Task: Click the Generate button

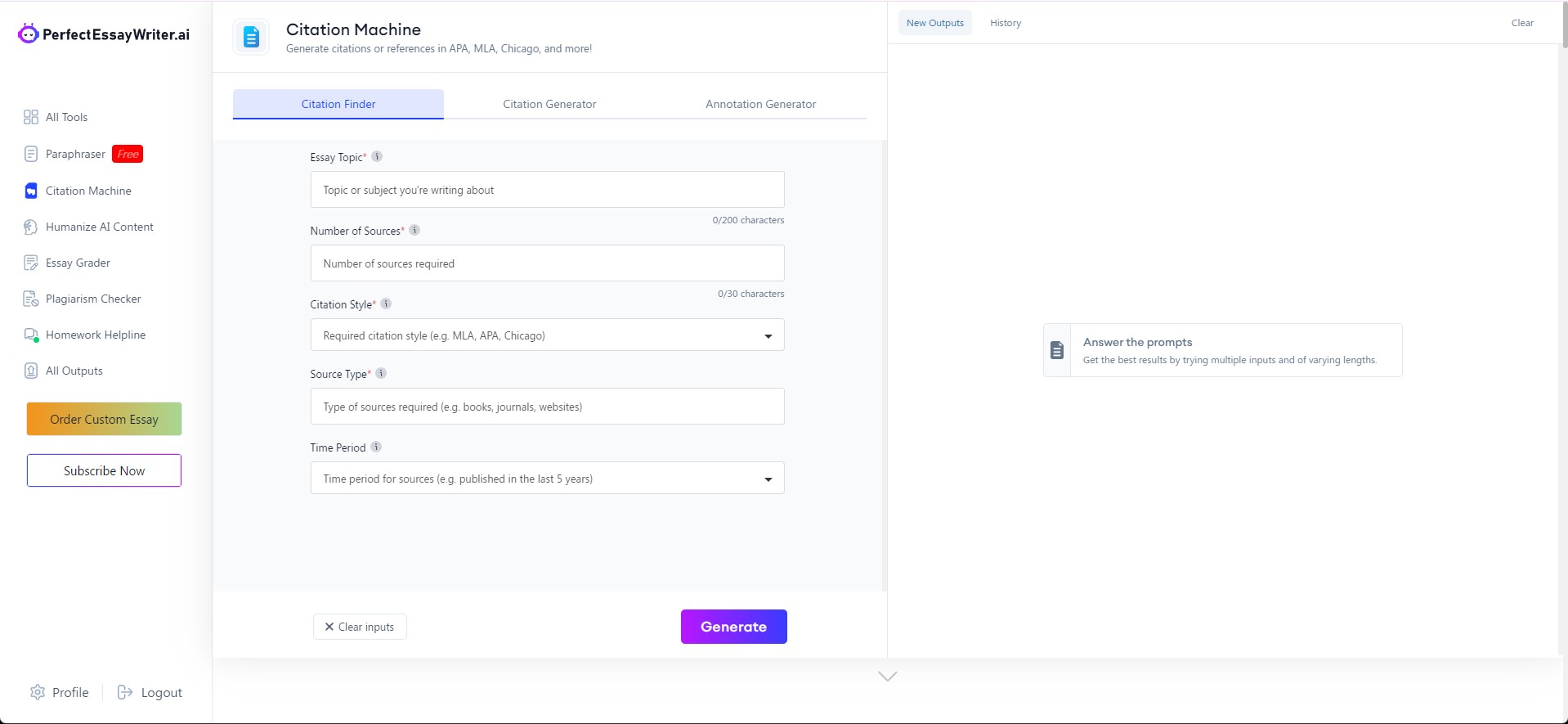Action: [x=734, y=627]
